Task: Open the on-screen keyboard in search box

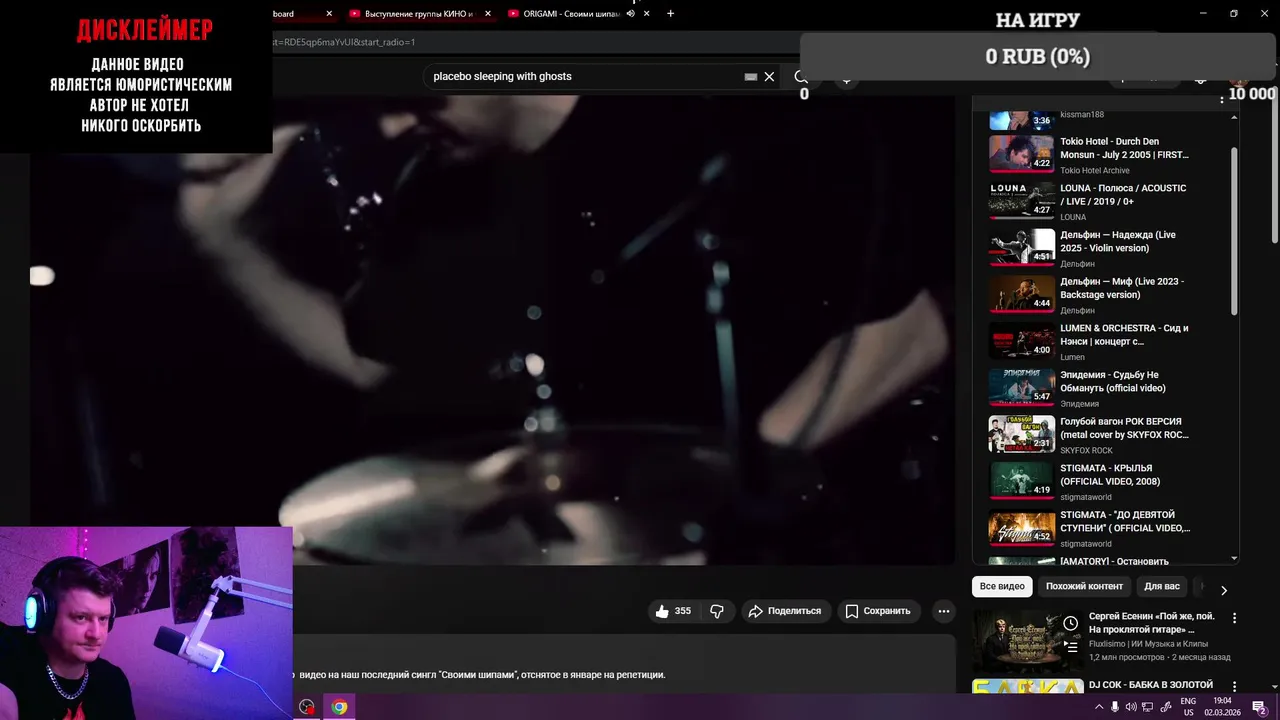Action: coord(751,76)
